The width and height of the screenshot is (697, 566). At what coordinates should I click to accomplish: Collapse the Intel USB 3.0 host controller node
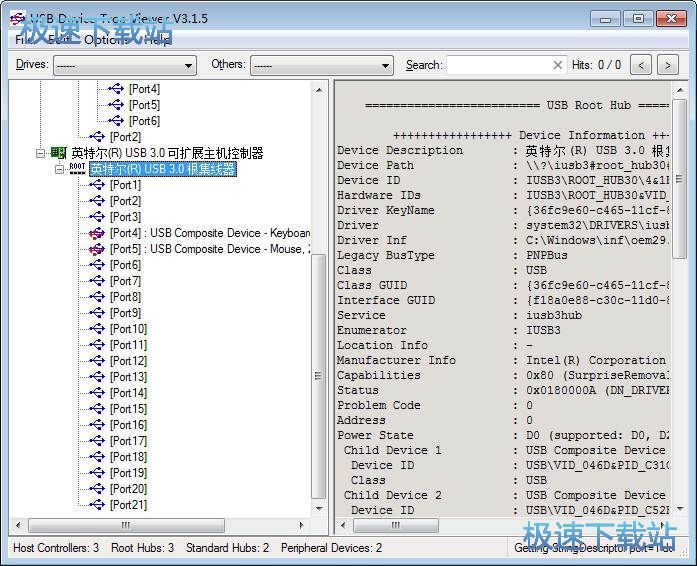(x=41, y=153)
